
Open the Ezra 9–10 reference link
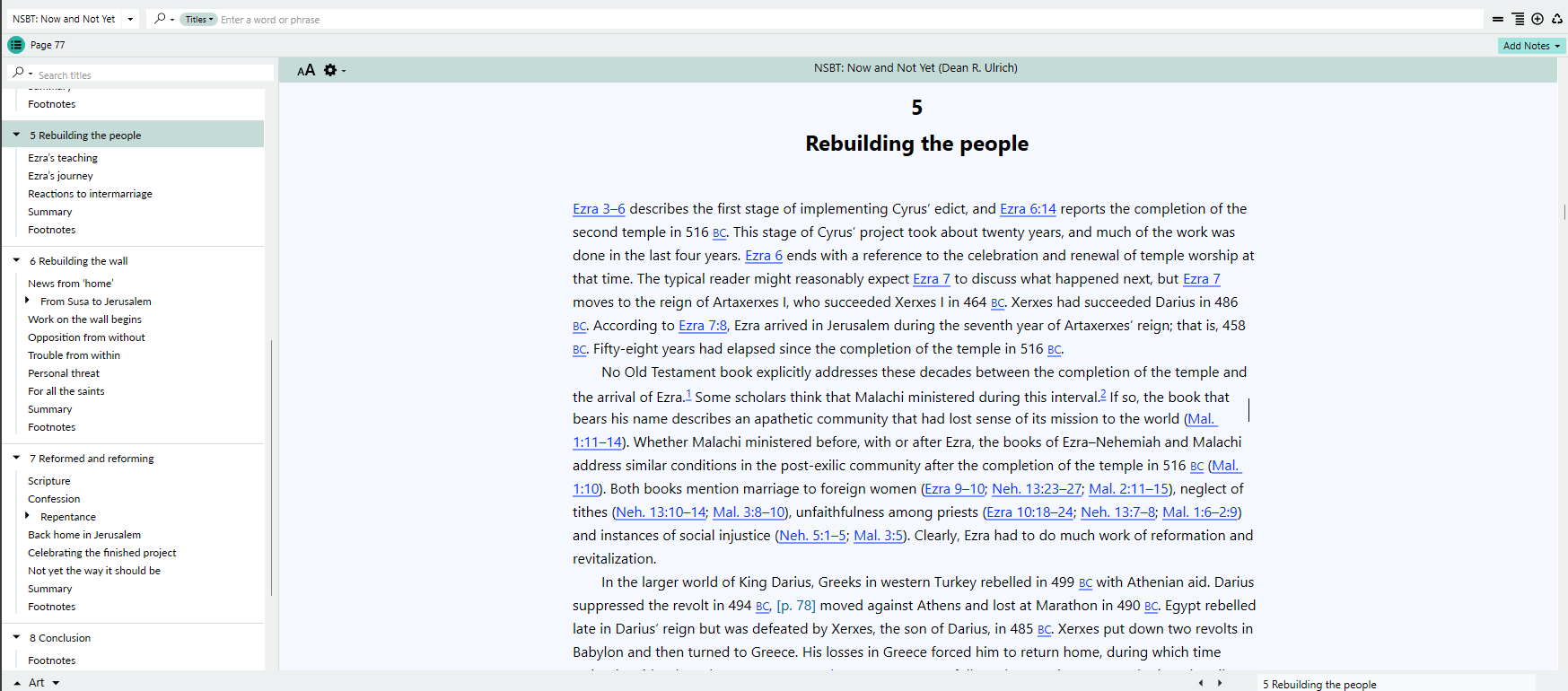coord(955,489)
